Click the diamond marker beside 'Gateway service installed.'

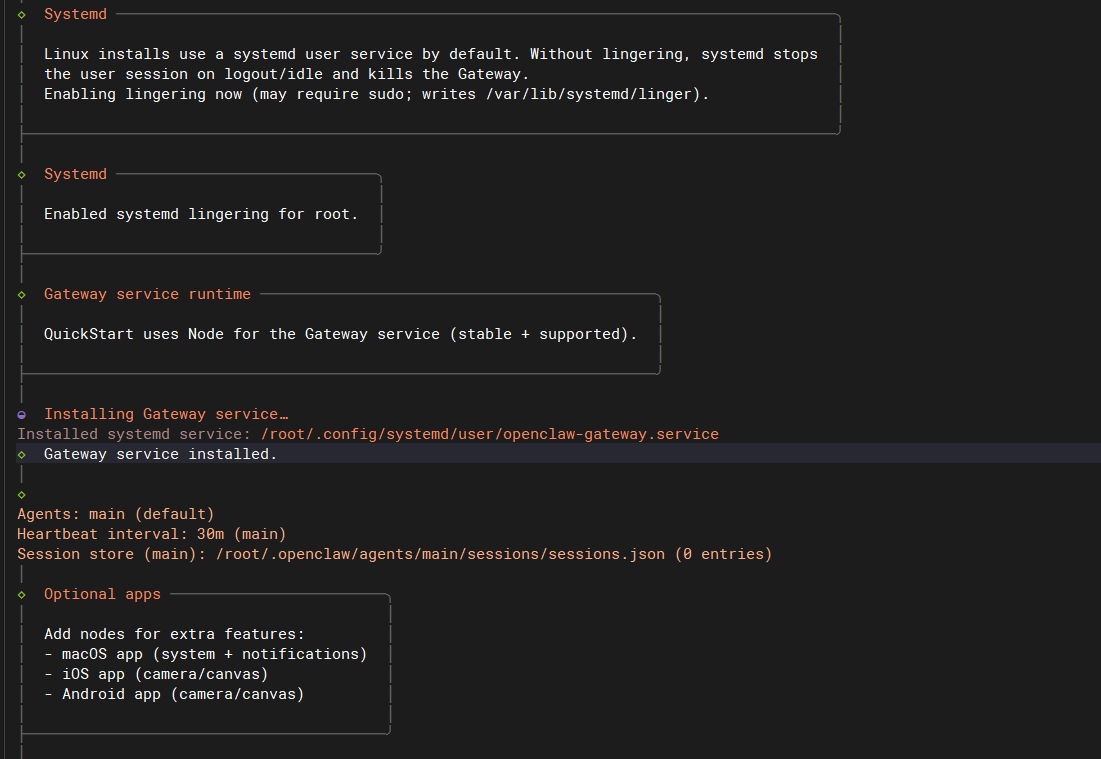pyautogui.click(x=22, y=455)
